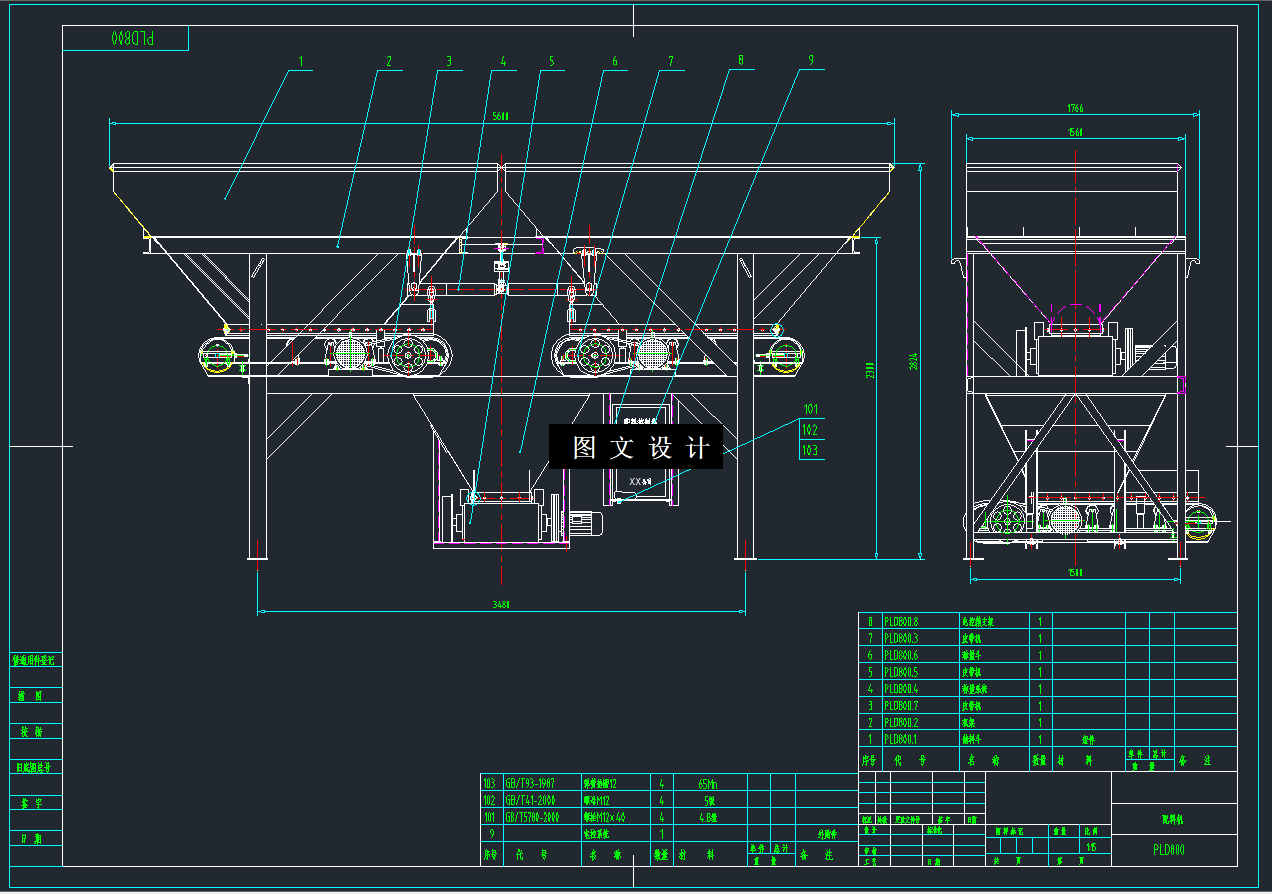
Task: Select balloon number 4 leader label
Action: click(503, 62)
